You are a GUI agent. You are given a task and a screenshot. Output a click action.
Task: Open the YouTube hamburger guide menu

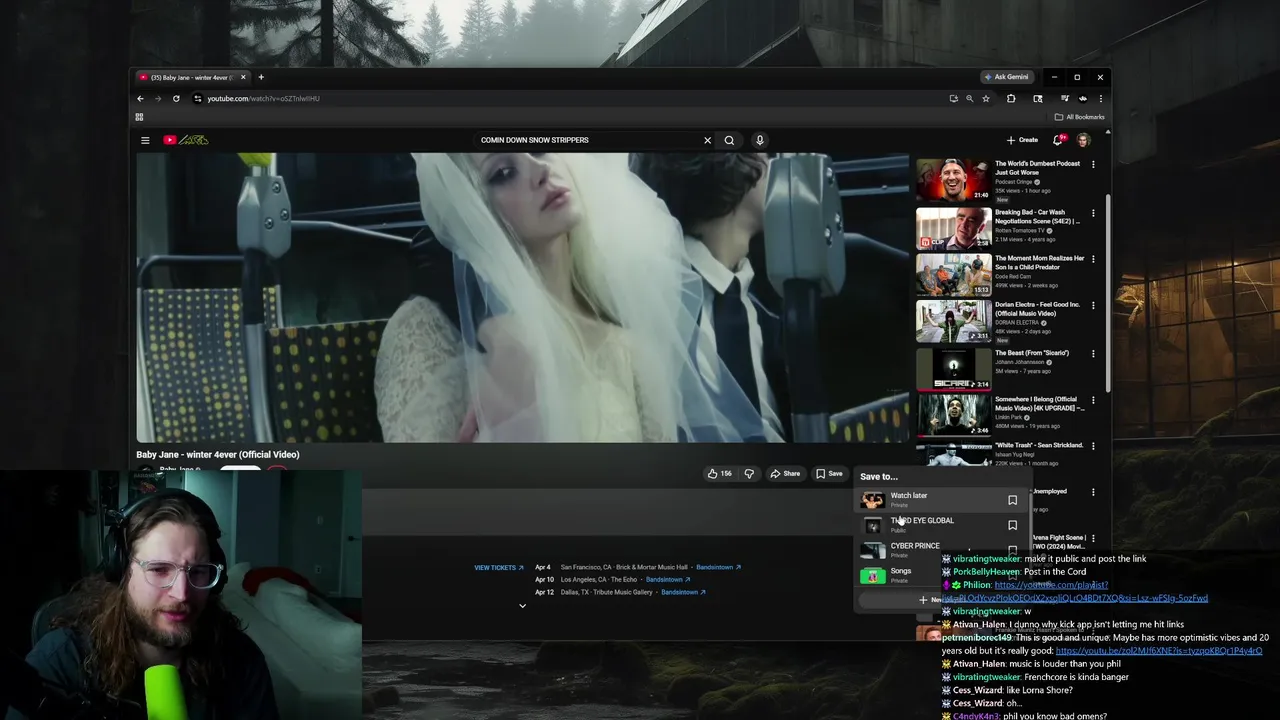pos(145,140)
